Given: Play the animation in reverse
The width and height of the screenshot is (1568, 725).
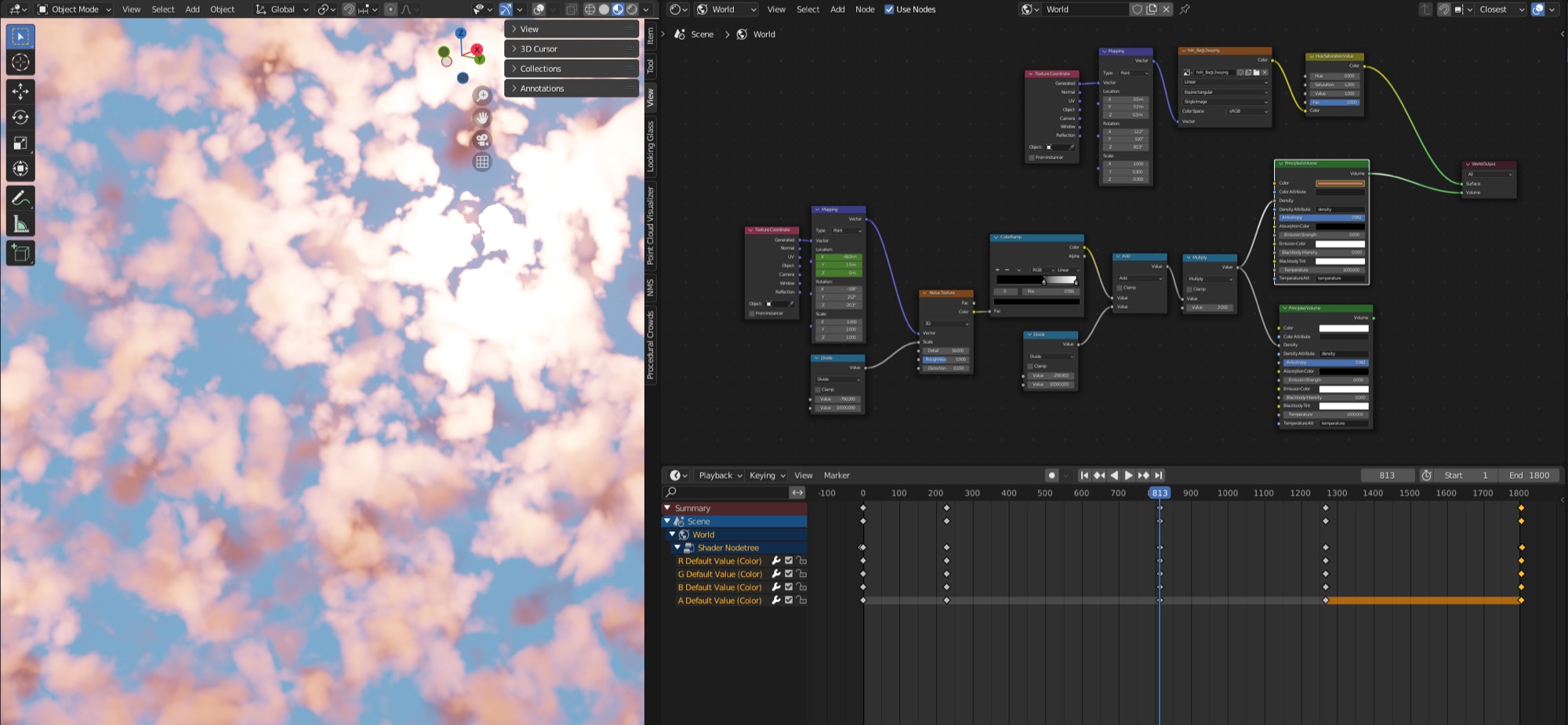Looking at the screenshot, I should 1114,476.
